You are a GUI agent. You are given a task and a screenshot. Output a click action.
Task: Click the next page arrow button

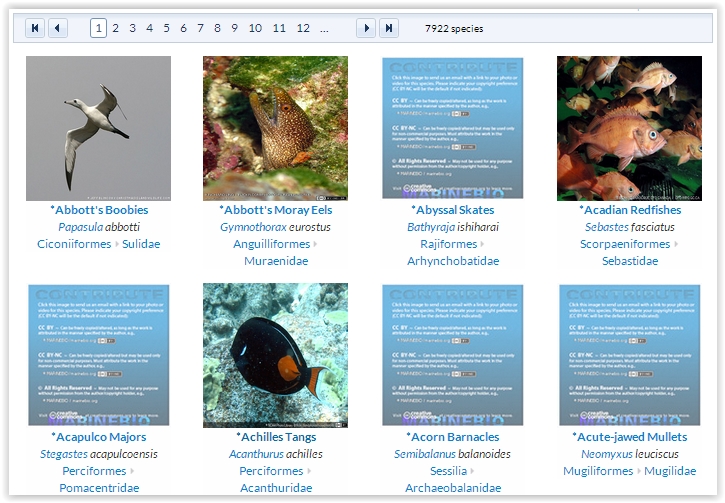click(366, 28)
